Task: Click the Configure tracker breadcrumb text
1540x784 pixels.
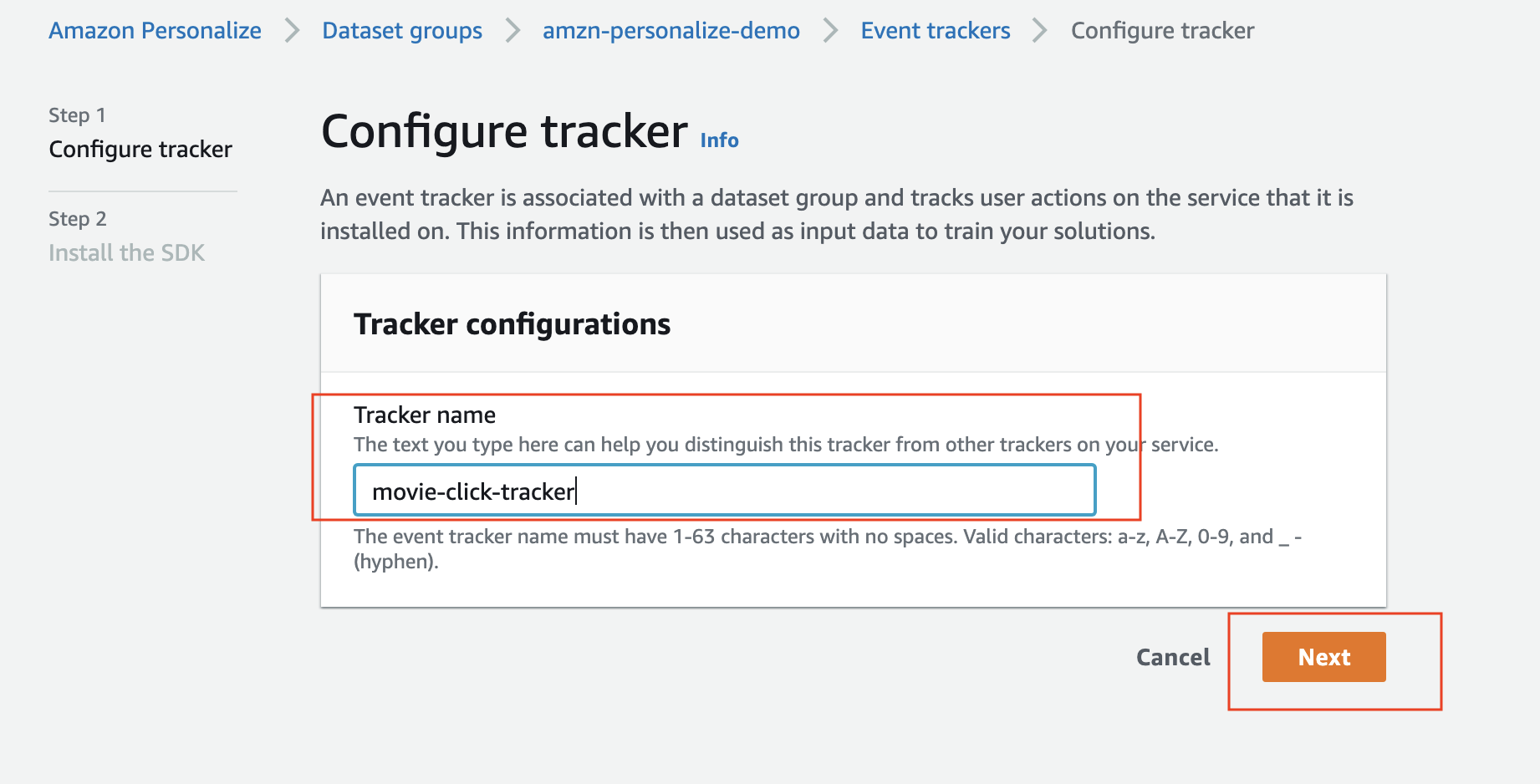Action: click(1162, 31)
